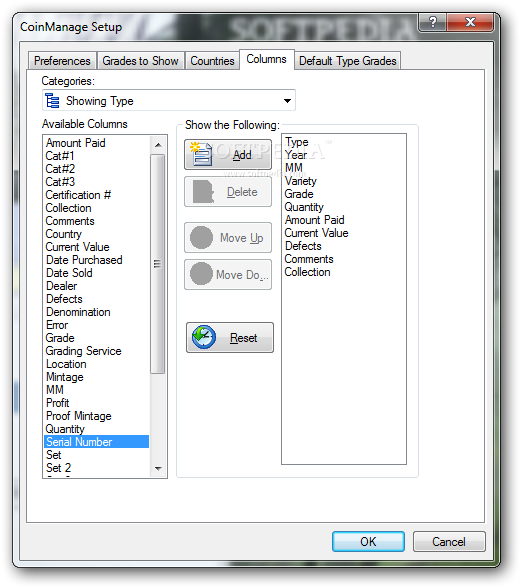This screenshot has height=588, width=521.
Task: Select Cat#1 in Available Columns
Action: click(97, 156)
